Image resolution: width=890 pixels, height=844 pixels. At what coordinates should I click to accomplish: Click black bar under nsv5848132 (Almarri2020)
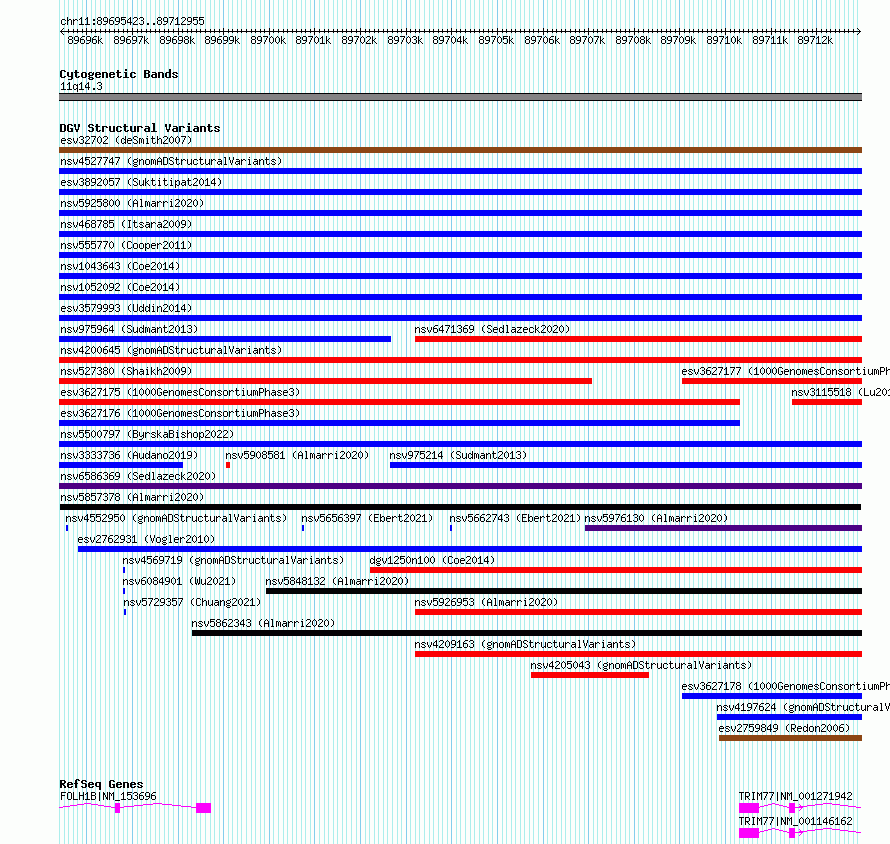point(564,591)
